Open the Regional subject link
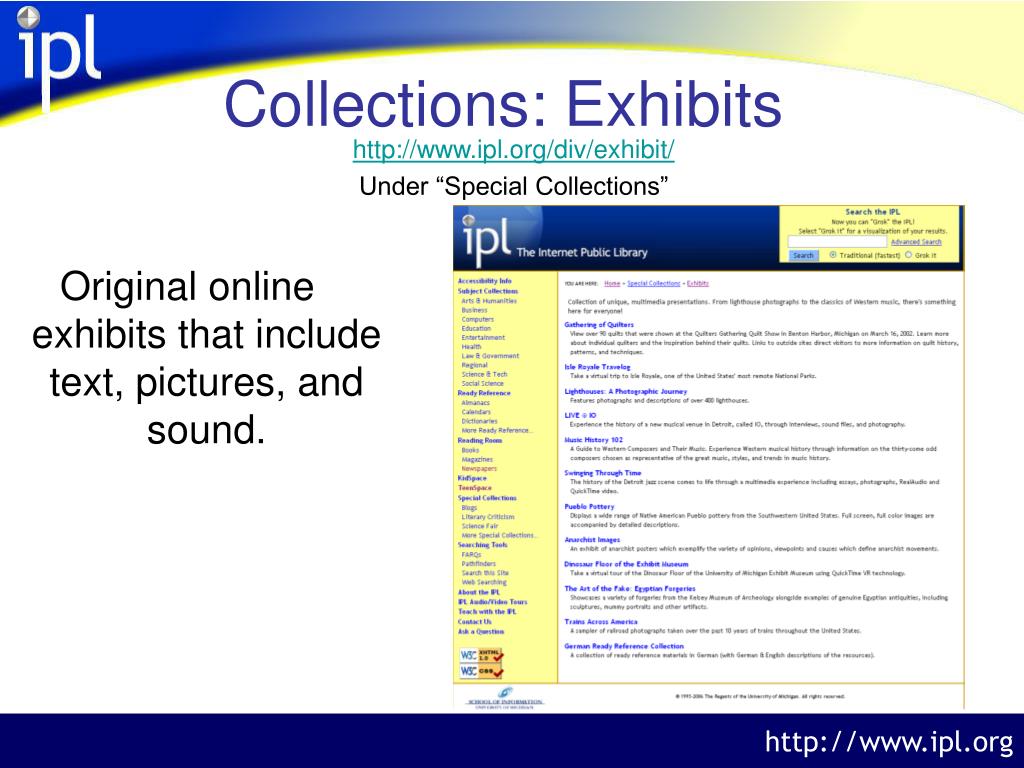Screen dimensions: 1024x768 click(x=475, y=365)
